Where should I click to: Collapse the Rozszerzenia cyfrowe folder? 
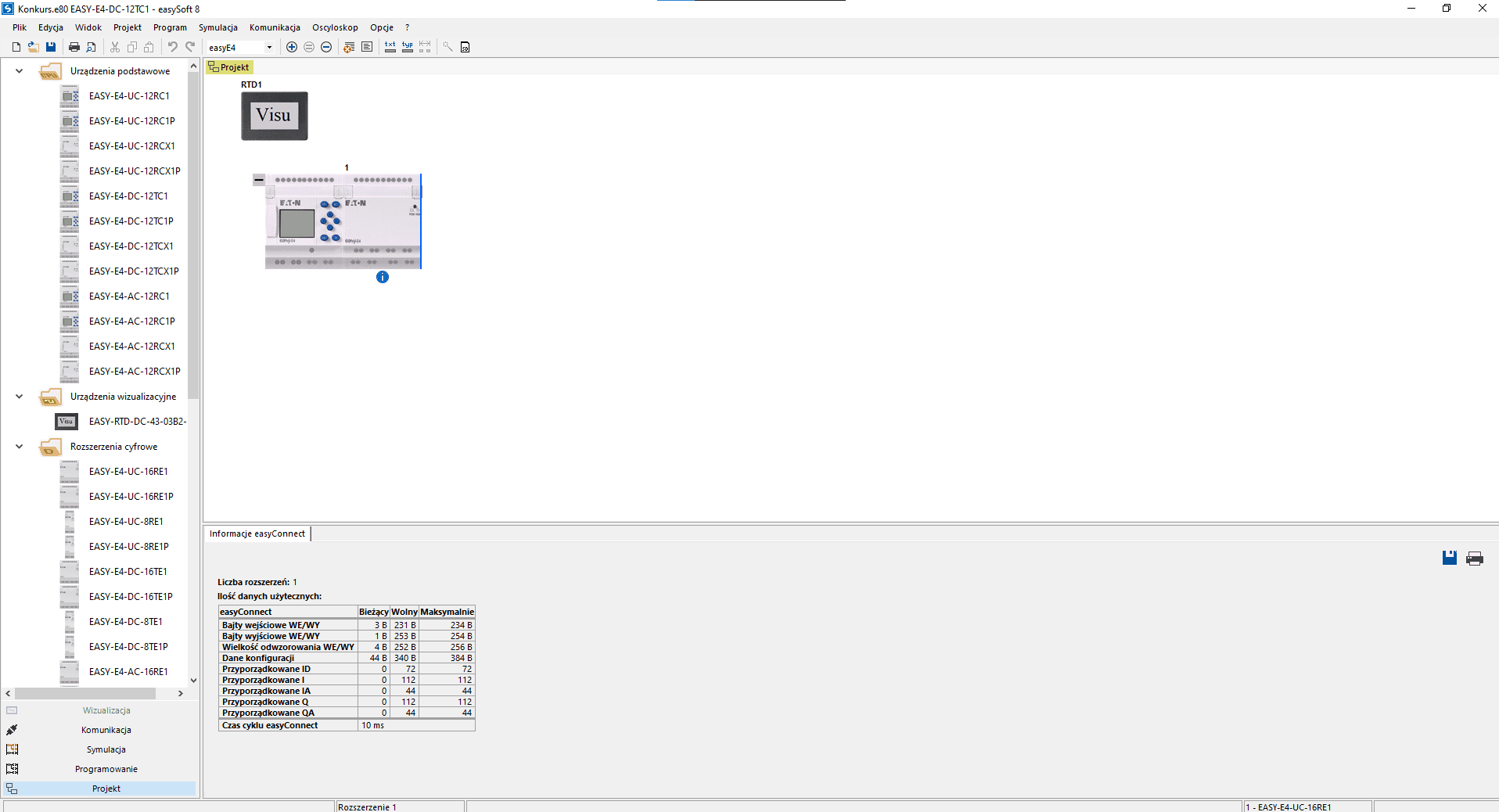(x=20, y=447)
